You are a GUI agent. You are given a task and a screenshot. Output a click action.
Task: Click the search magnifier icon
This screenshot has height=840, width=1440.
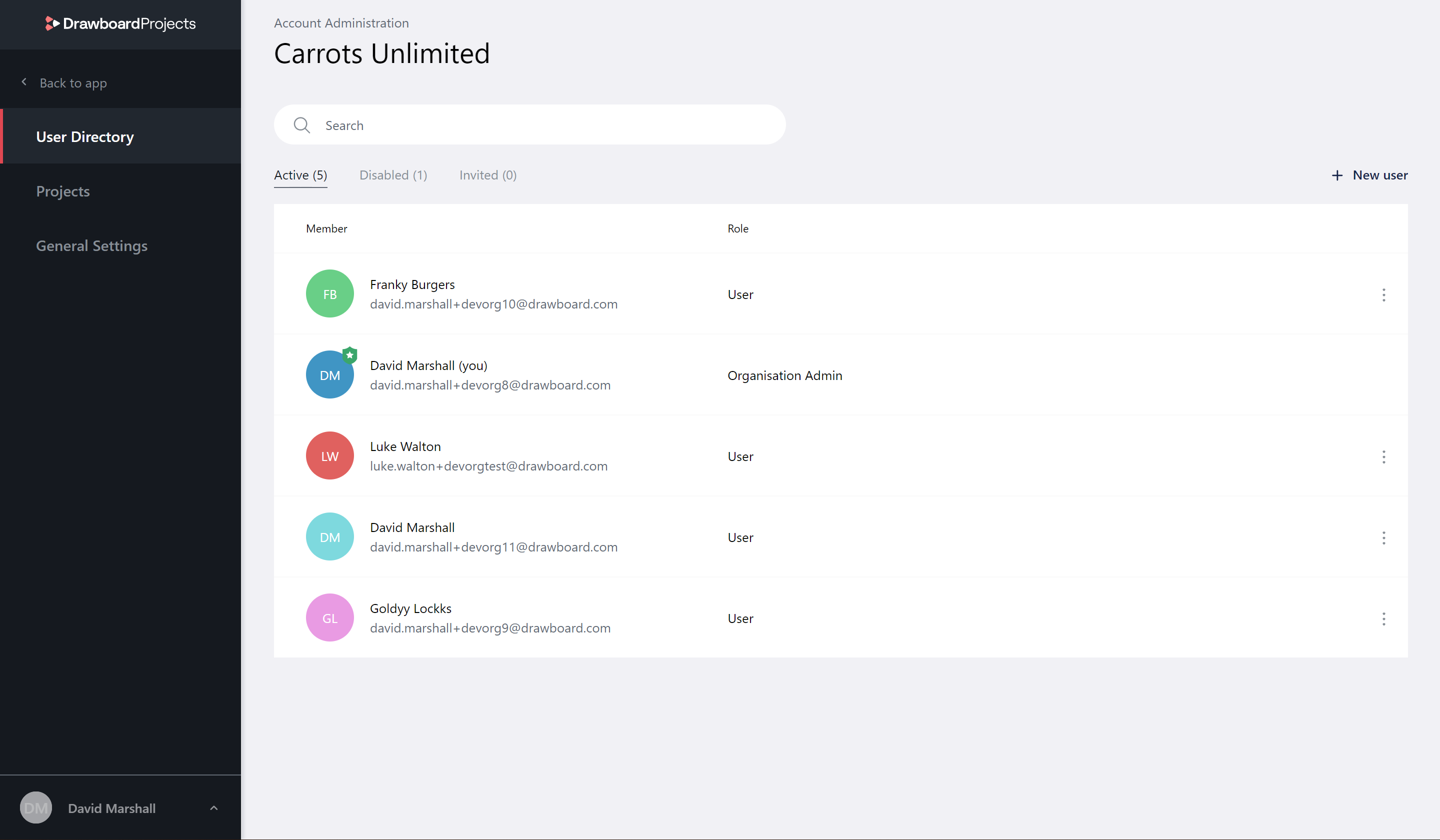pyautogui.click(x=302, y=124)
